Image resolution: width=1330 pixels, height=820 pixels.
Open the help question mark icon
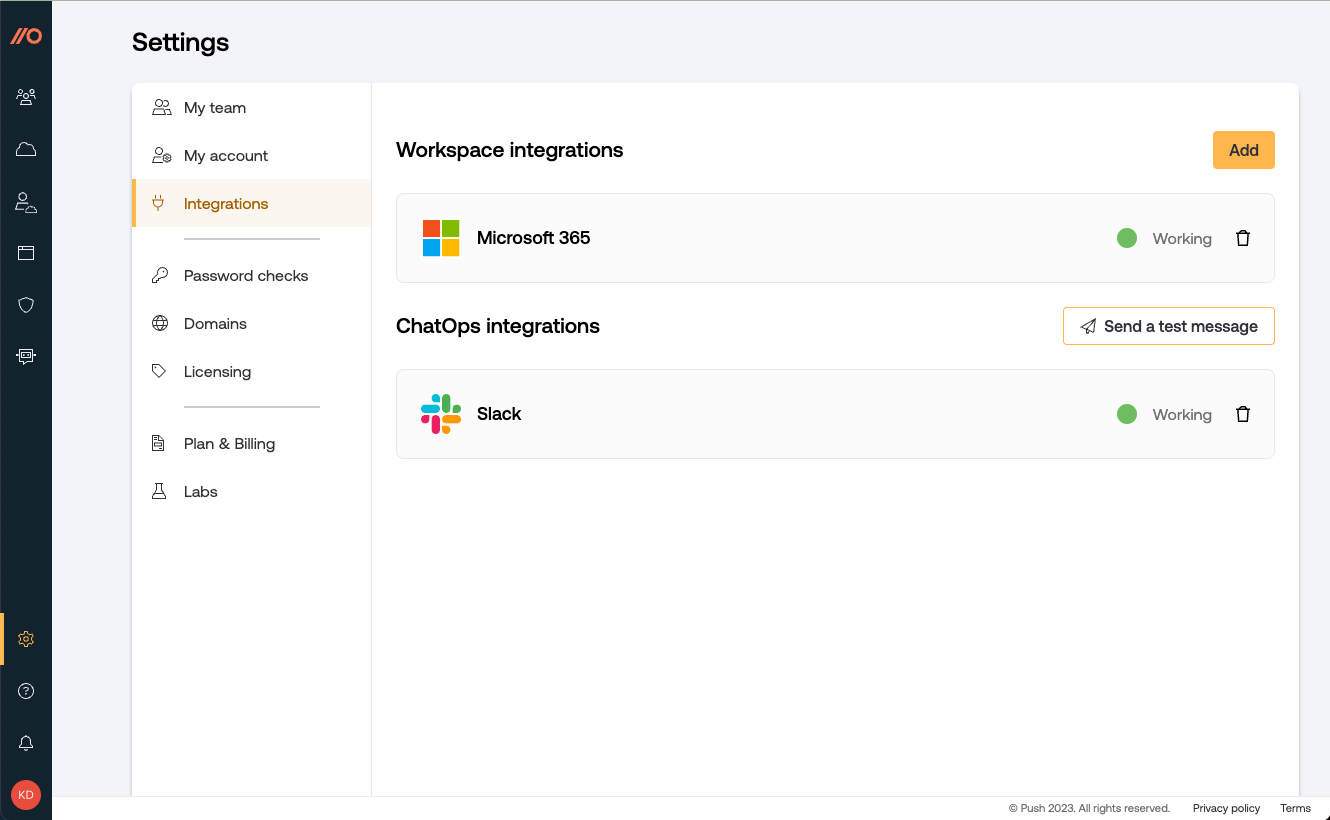[26, 691]
